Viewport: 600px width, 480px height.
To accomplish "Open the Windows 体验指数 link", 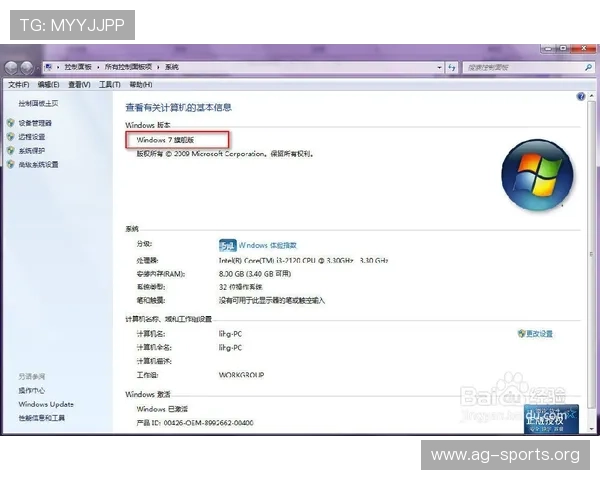I will 267,245.
